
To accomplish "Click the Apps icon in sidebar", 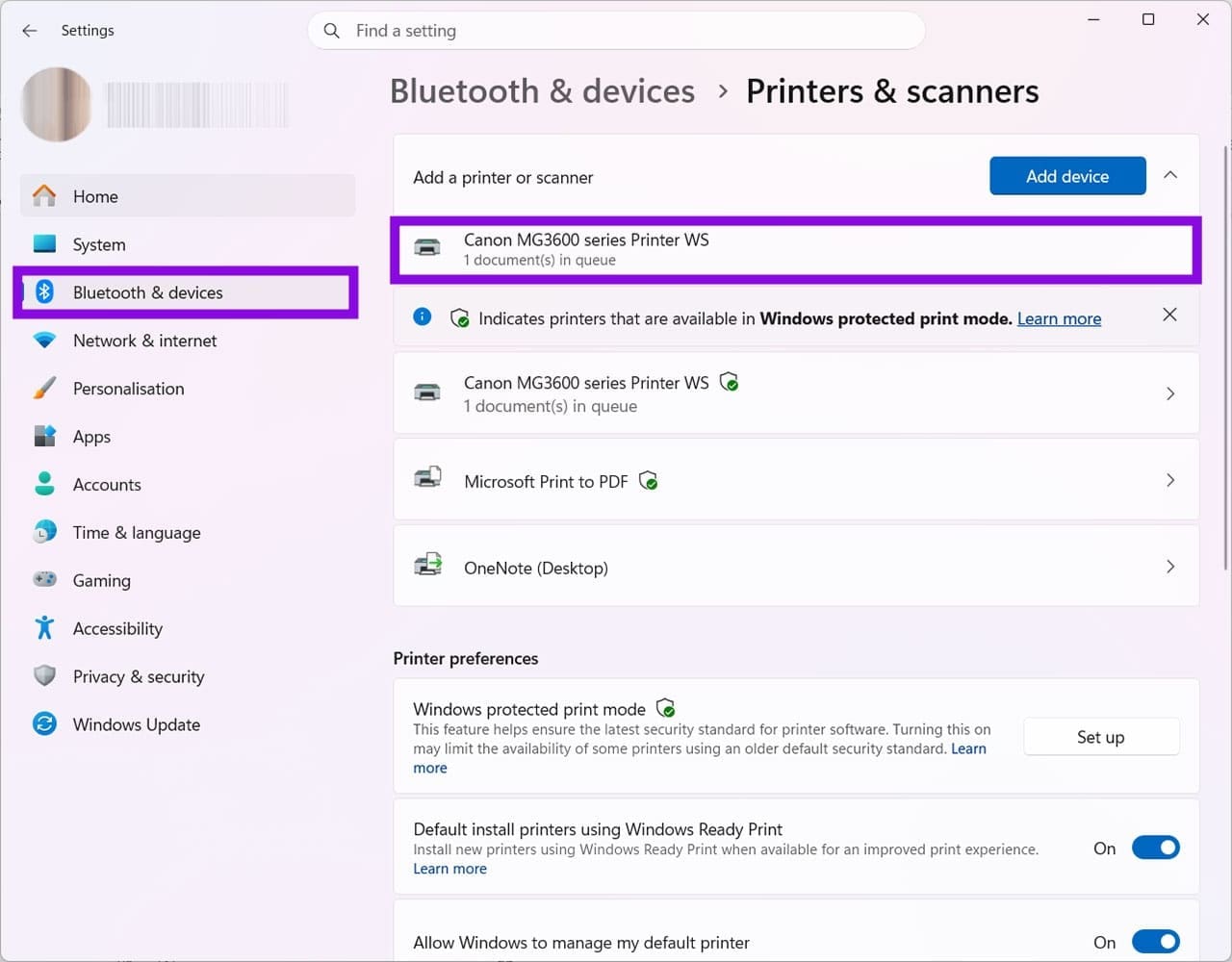I will [x=44, y=436].
